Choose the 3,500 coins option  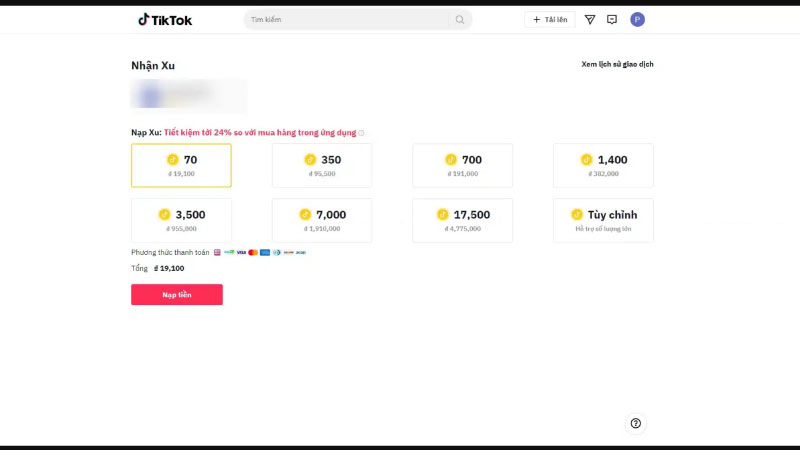coord(181,220)
